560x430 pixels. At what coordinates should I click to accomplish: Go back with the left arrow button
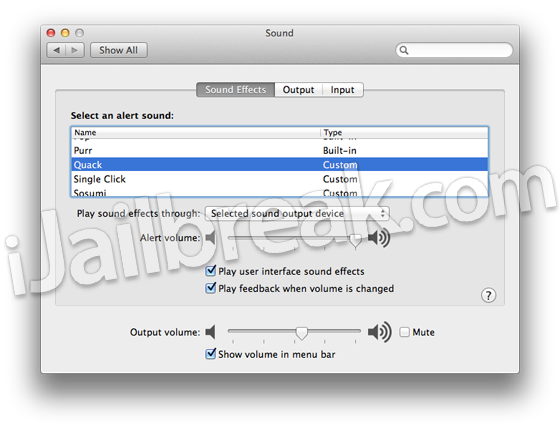[56, 50]
